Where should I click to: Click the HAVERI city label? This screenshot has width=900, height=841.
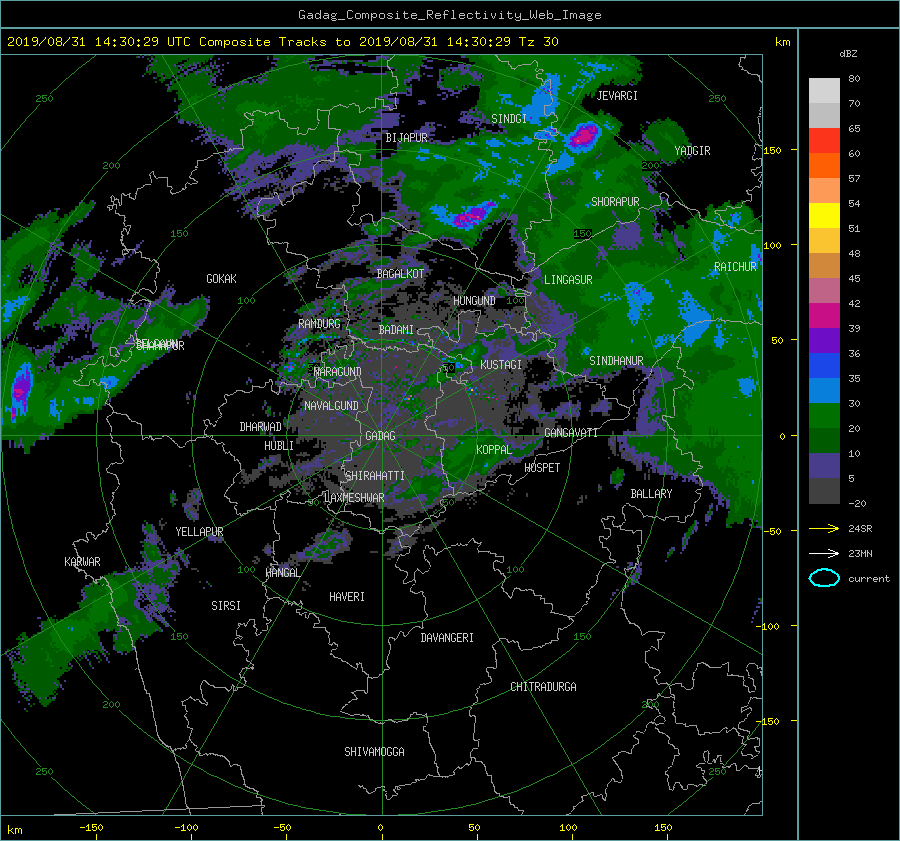[x=347, y=597]
